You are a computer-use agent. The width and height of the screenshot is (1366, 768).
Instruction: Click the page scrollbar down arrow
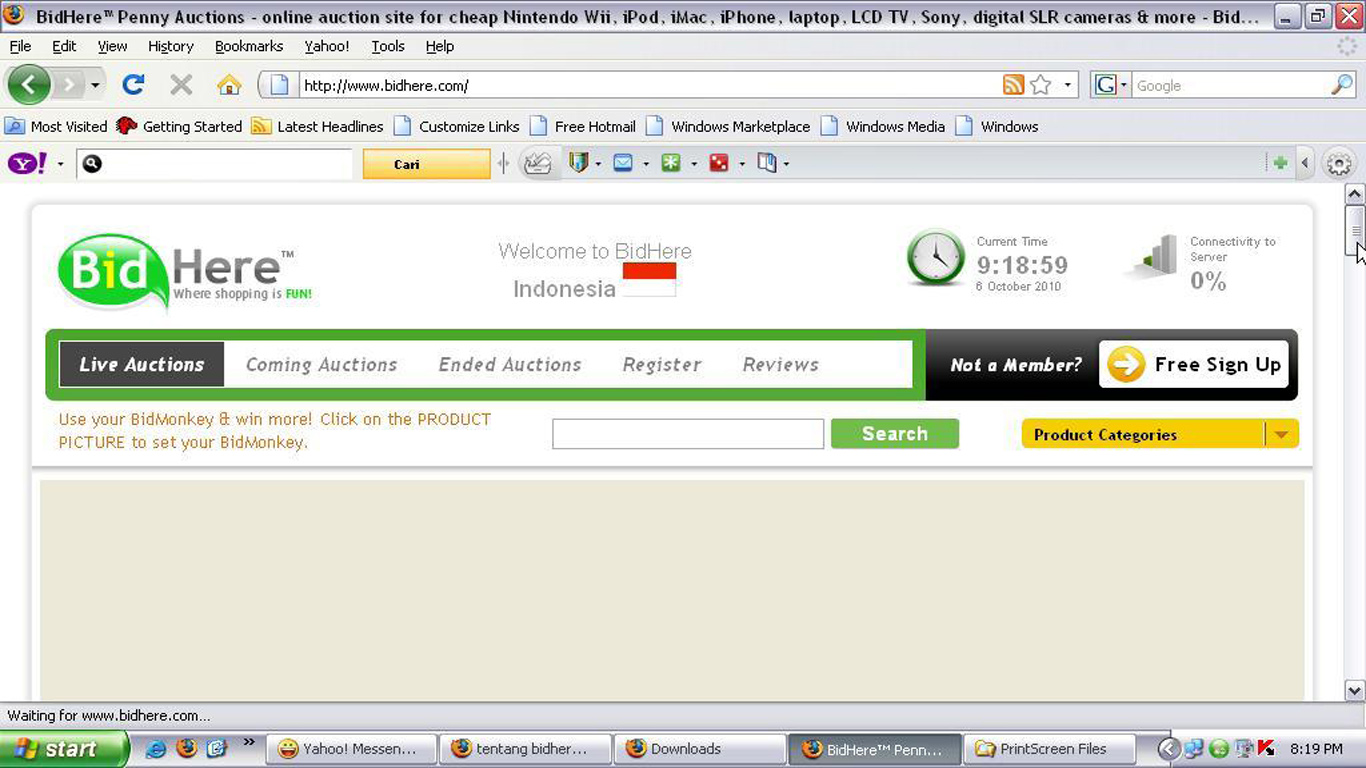coord(1355,690)
